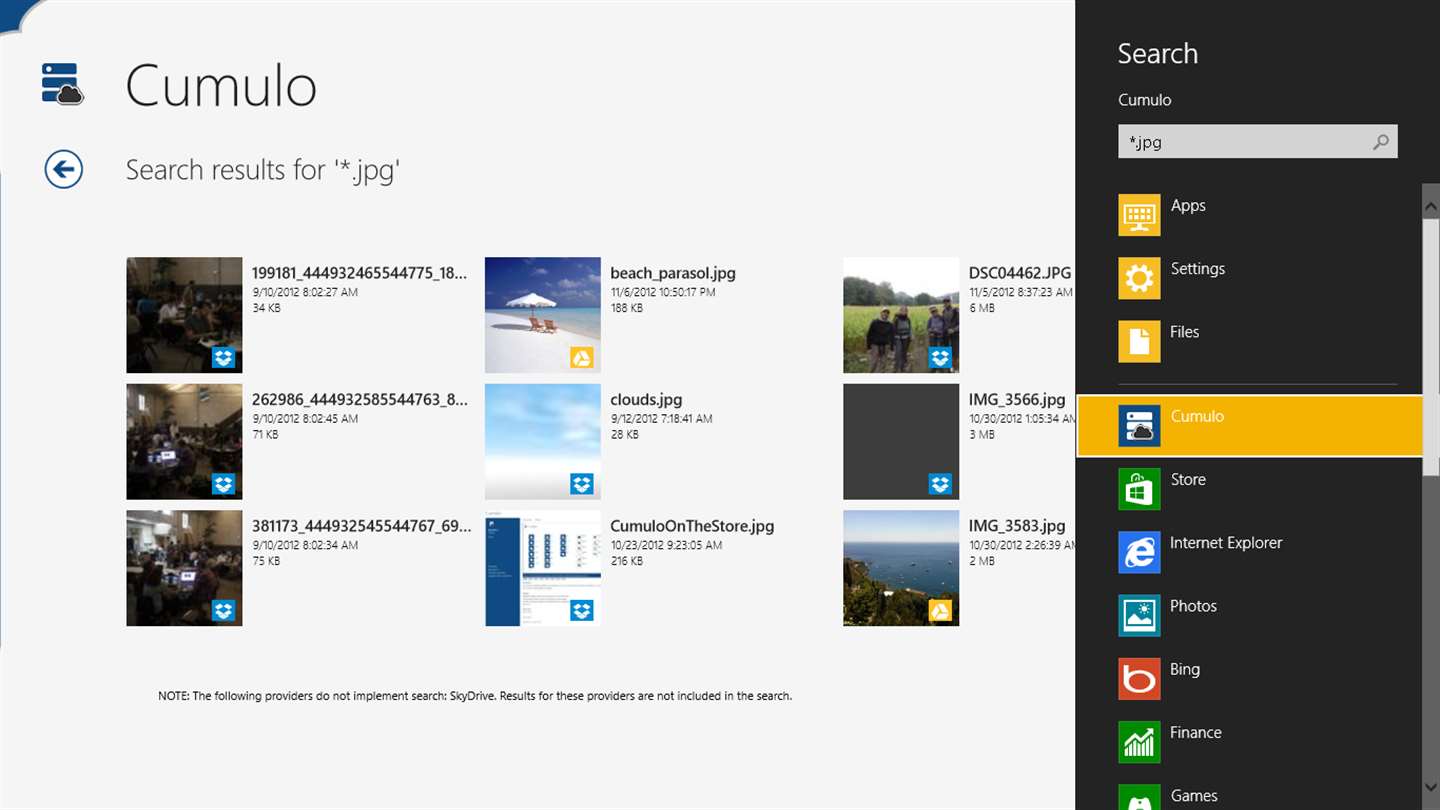Click the Bing app icon

pyautogui.click(x=1139, y=679)
